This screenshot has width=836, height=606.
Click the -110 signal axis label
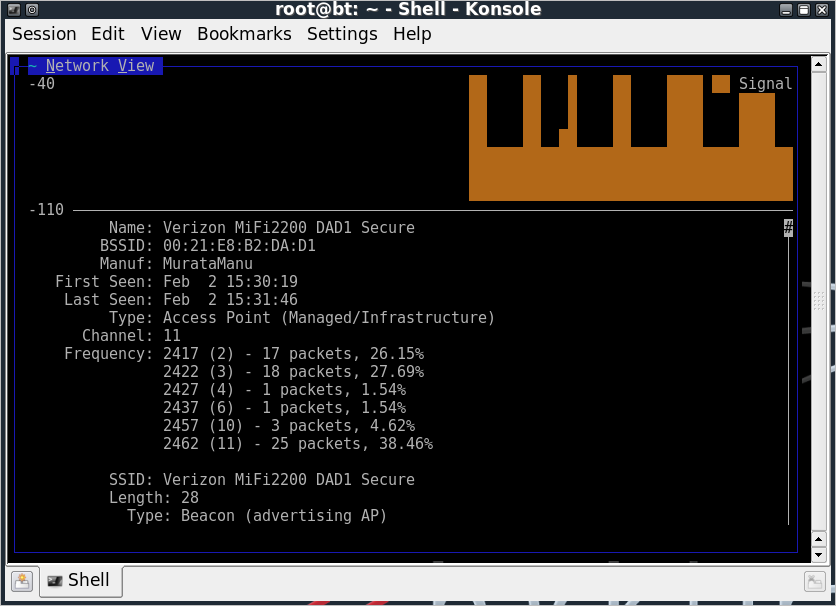click(46, 209)
